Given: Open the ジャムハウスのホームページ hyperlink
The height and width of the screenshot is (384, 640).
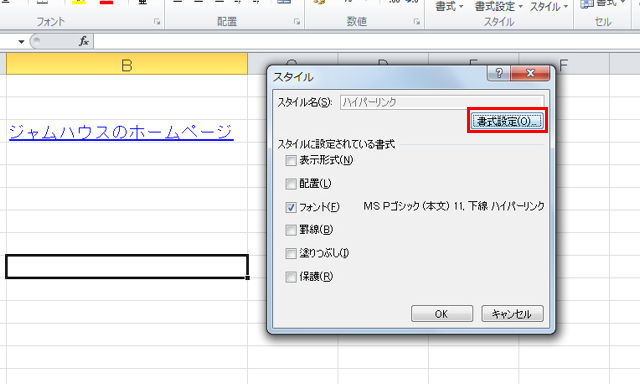Looking at the screenshot, I should (121, 132).
